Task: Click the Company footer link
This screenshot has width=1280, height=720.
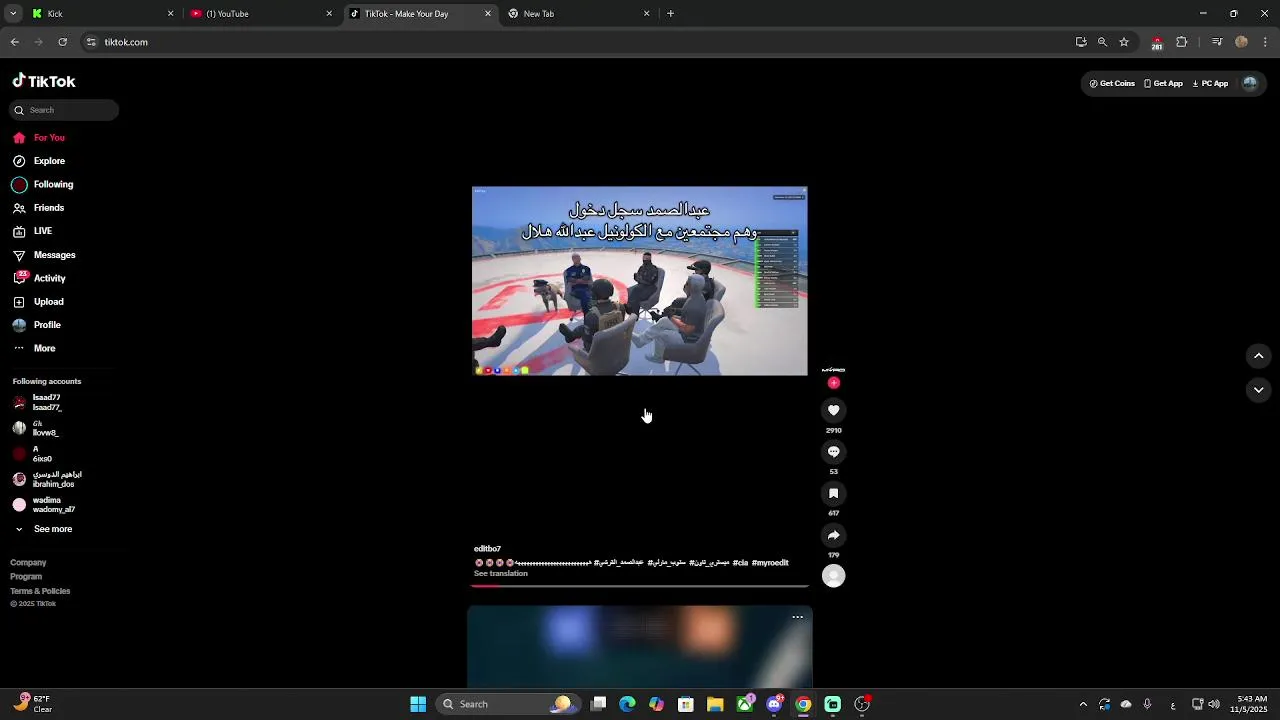Action: point(28,563)
